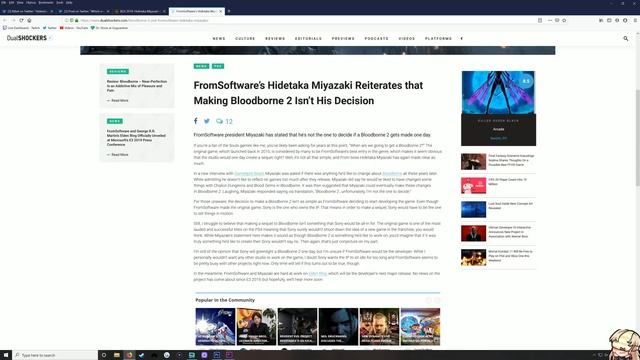The width and height of the screenshot is (640, 360).
Task: Reload the page with the refresh button
Action: [x=21, y=20]
